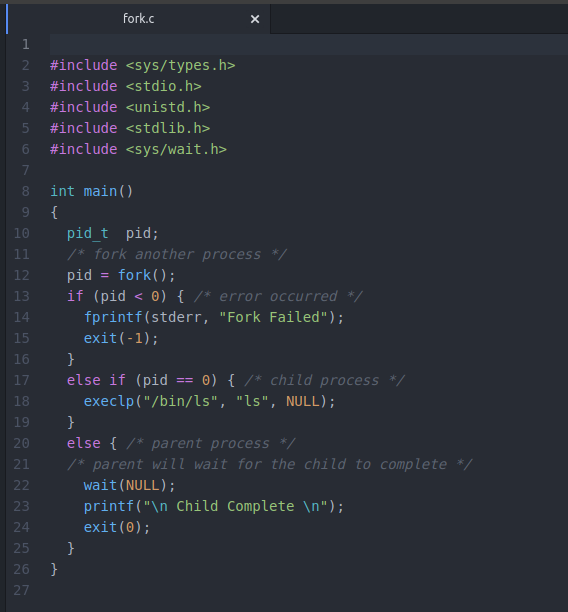Image resolution: width=568 pixels, height=612 pixels.
Task: Click line number 26 in gutter
Action: (x=21, y=569)
